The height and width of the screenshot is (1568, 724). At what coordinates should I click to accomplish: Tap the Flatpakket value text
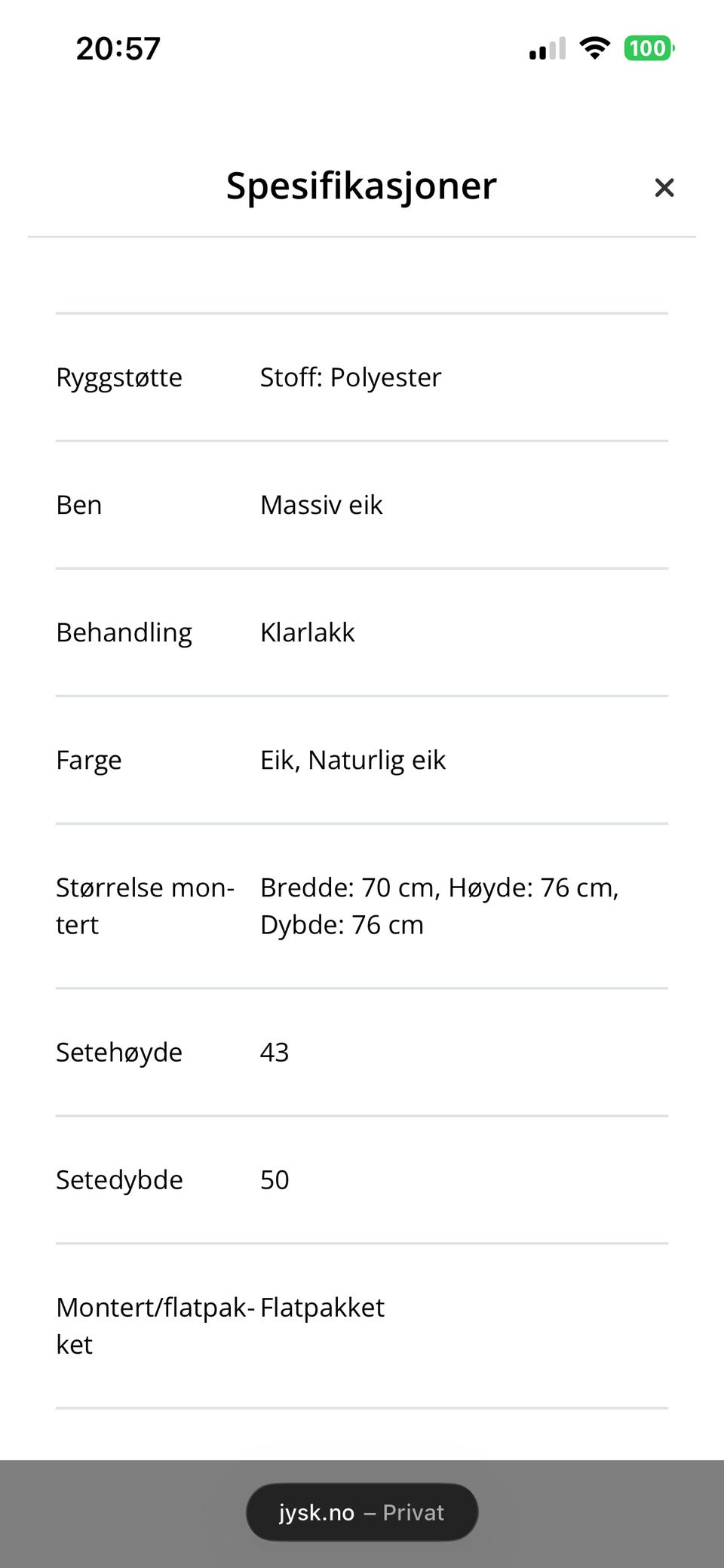coord(321,1307)
